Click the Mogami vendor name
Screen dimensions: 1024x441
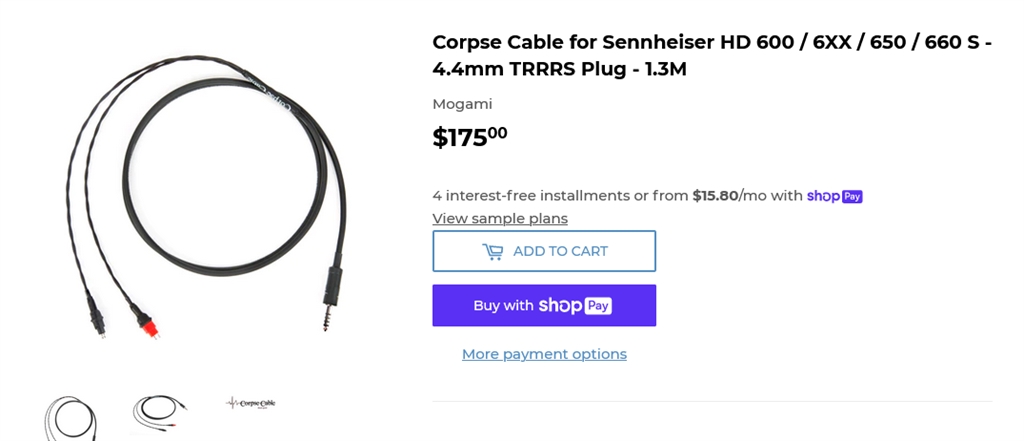click(x=462, y=104)
